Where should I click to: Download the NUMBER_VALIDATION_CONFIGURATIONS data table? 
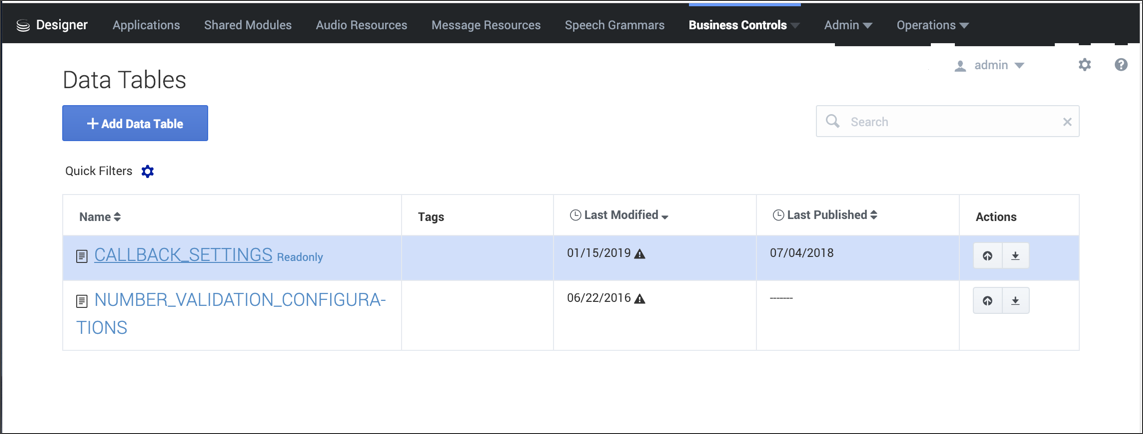(1015, 301)
